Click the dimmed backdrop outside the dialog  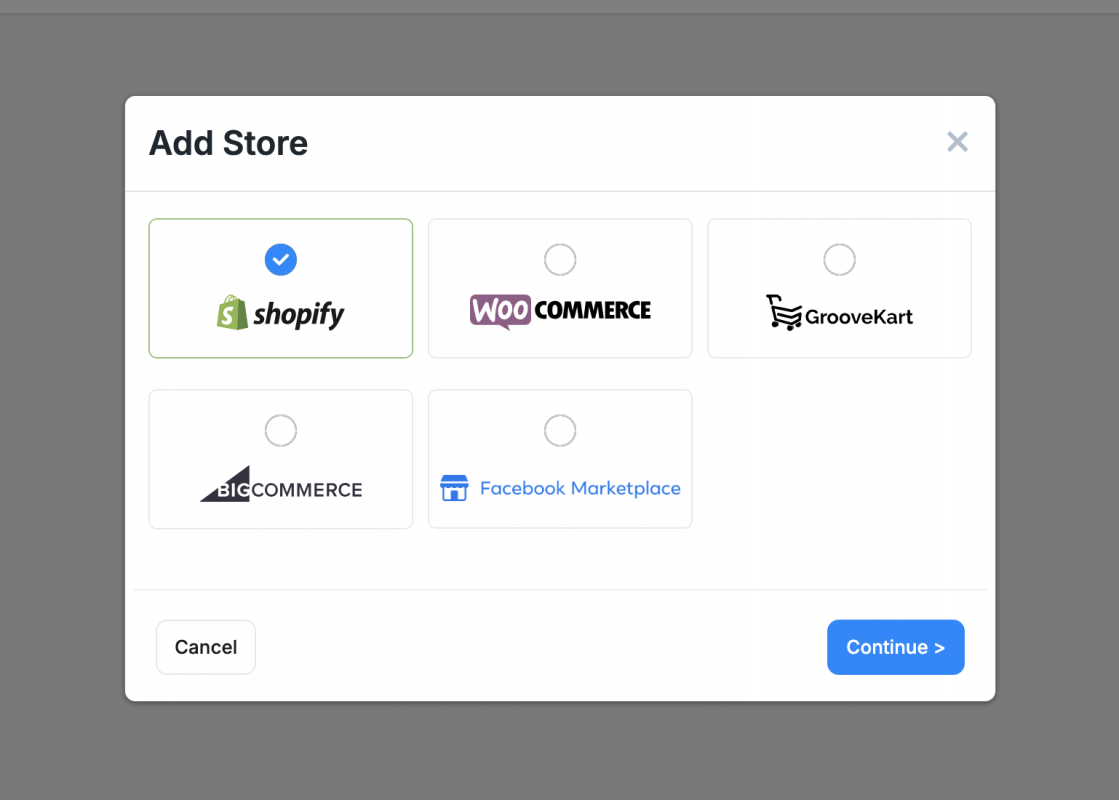point(62,400)
